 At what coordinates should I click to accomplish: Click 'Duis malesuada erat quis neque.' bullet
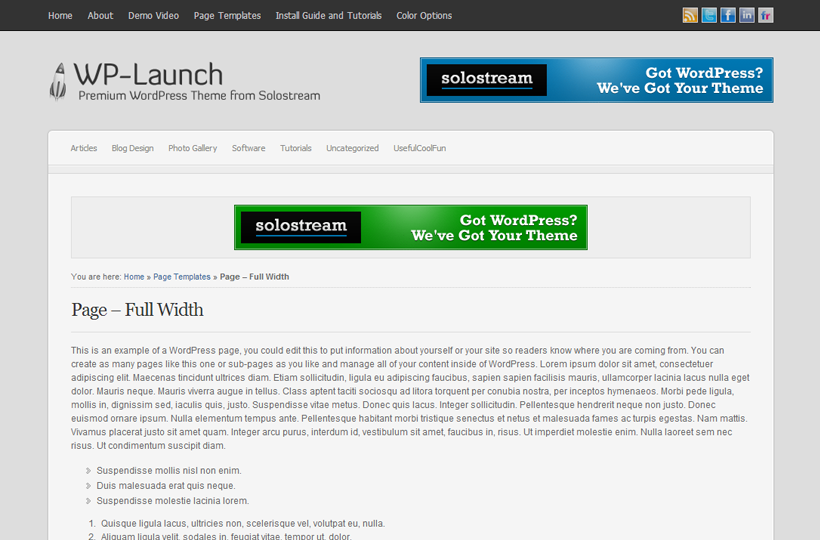tap(166, 486)
